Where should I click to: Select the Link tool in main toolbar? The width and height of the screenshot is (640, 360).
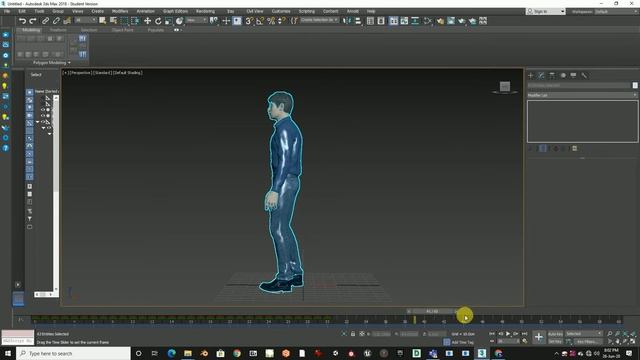[x=45, y=21]
